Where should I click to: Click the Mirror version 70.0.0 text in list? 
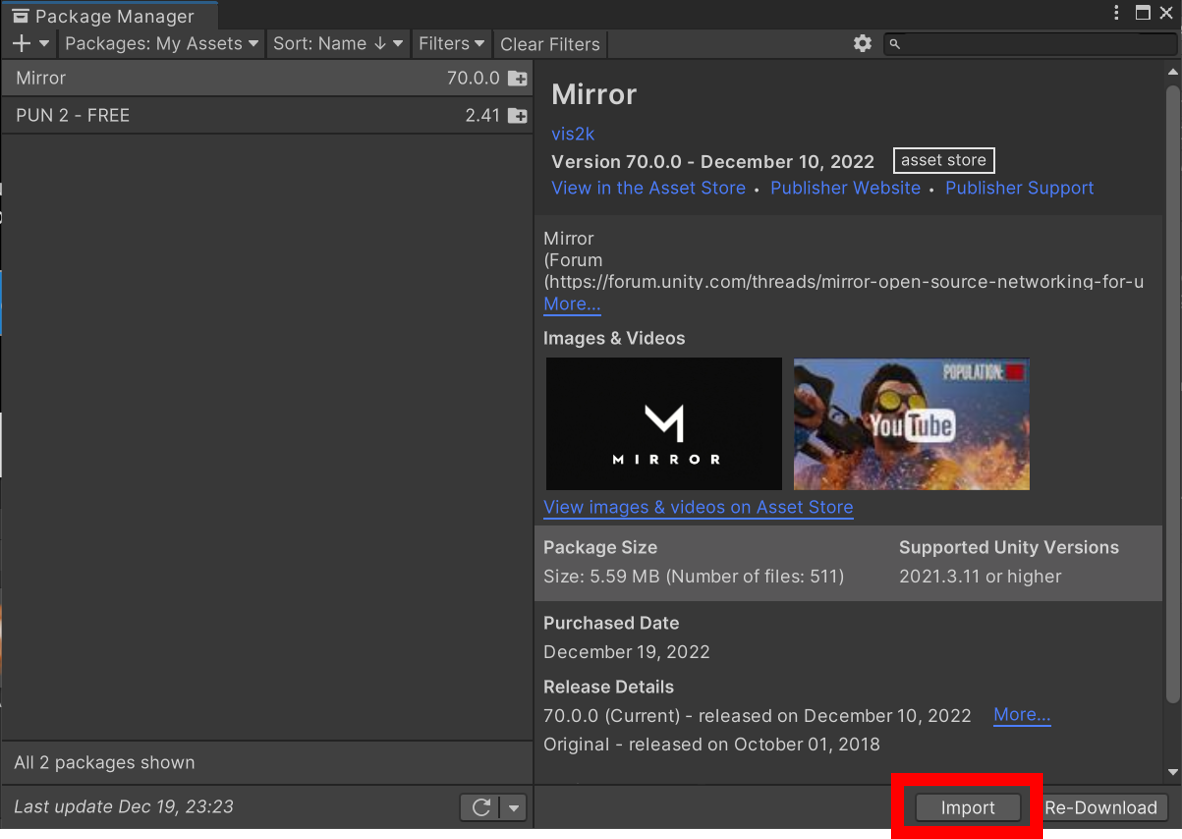[473, 78]
